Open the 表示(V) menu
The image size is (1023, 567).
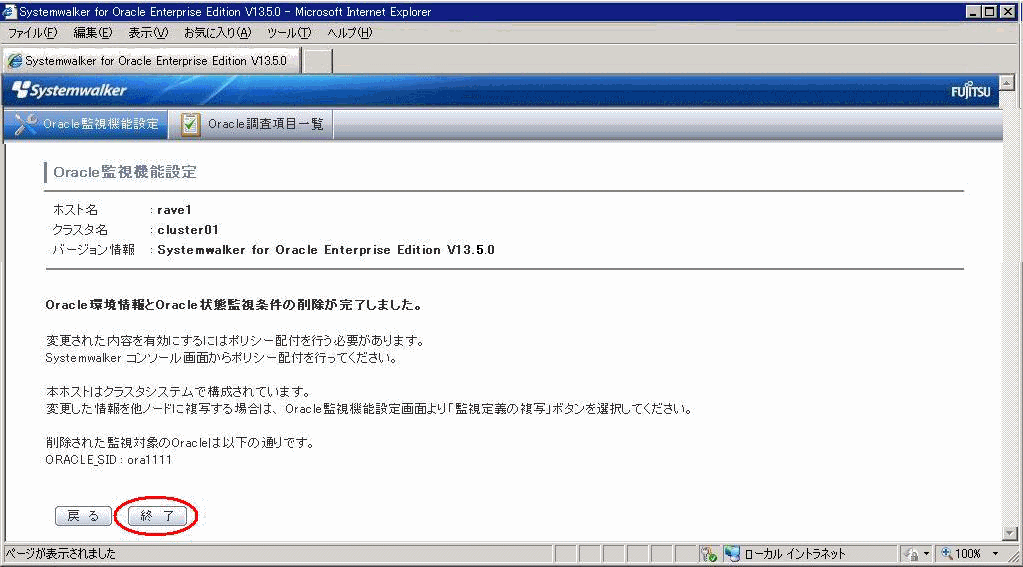148,33
